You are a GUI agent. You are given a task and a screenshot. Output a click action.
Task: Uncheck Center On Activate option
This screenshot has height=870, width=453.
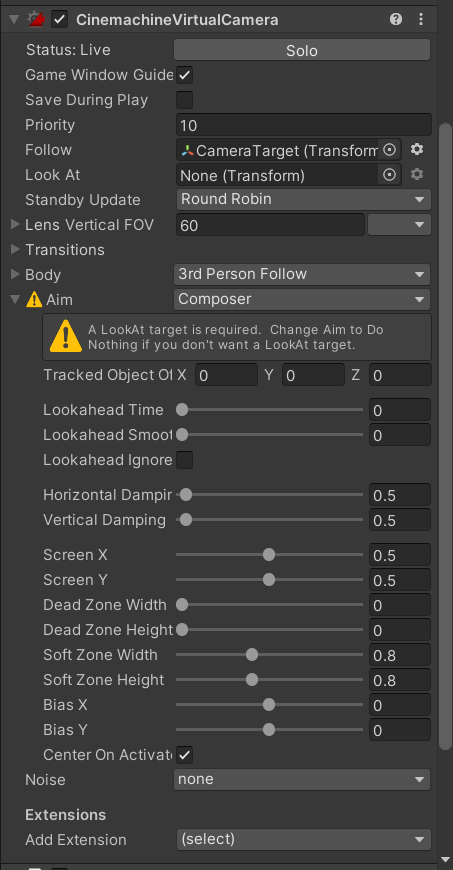click(184, 755)
